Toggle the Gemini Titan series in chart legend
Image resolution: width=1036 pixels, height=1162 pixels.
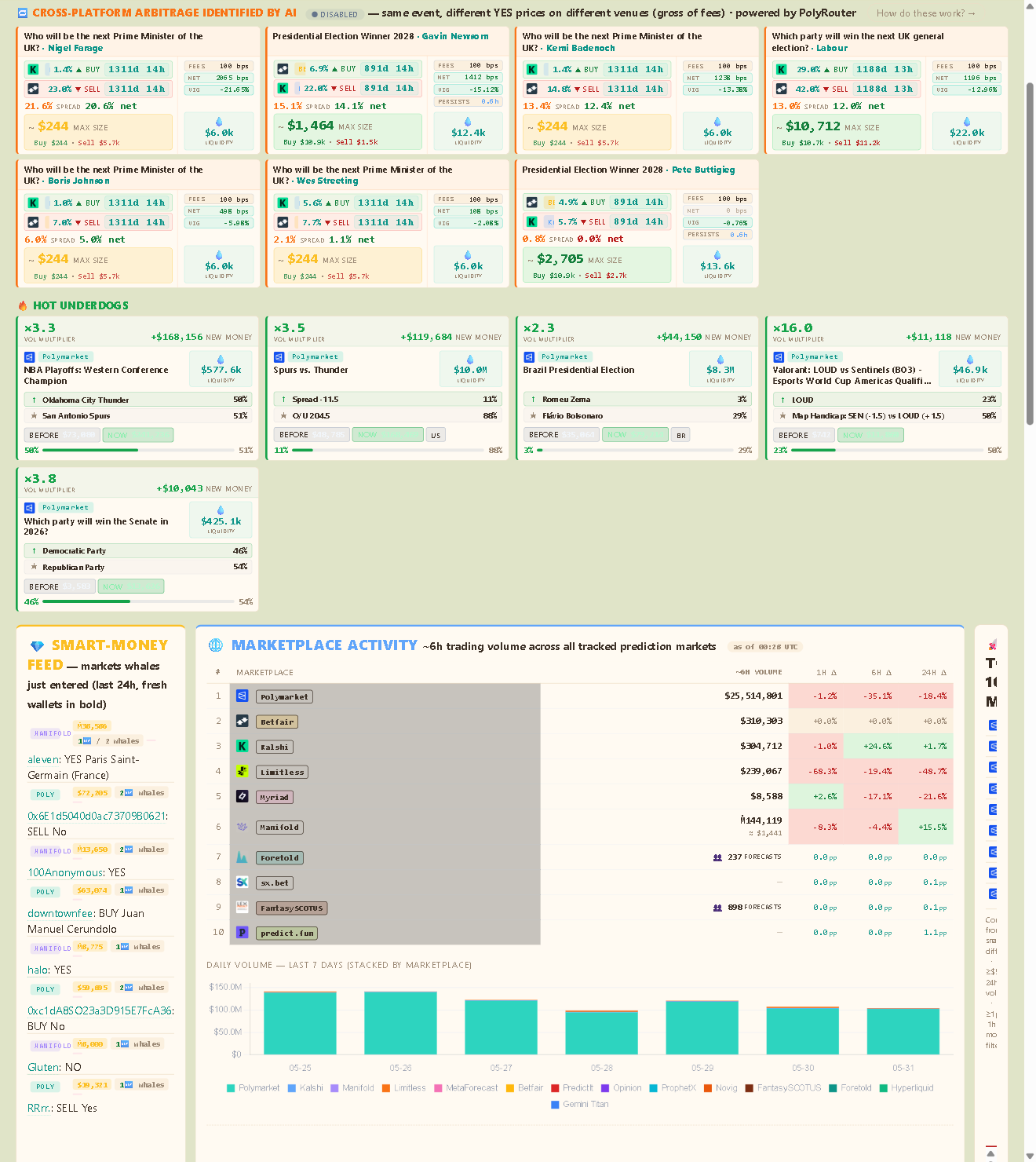(x=580, y=1105)
